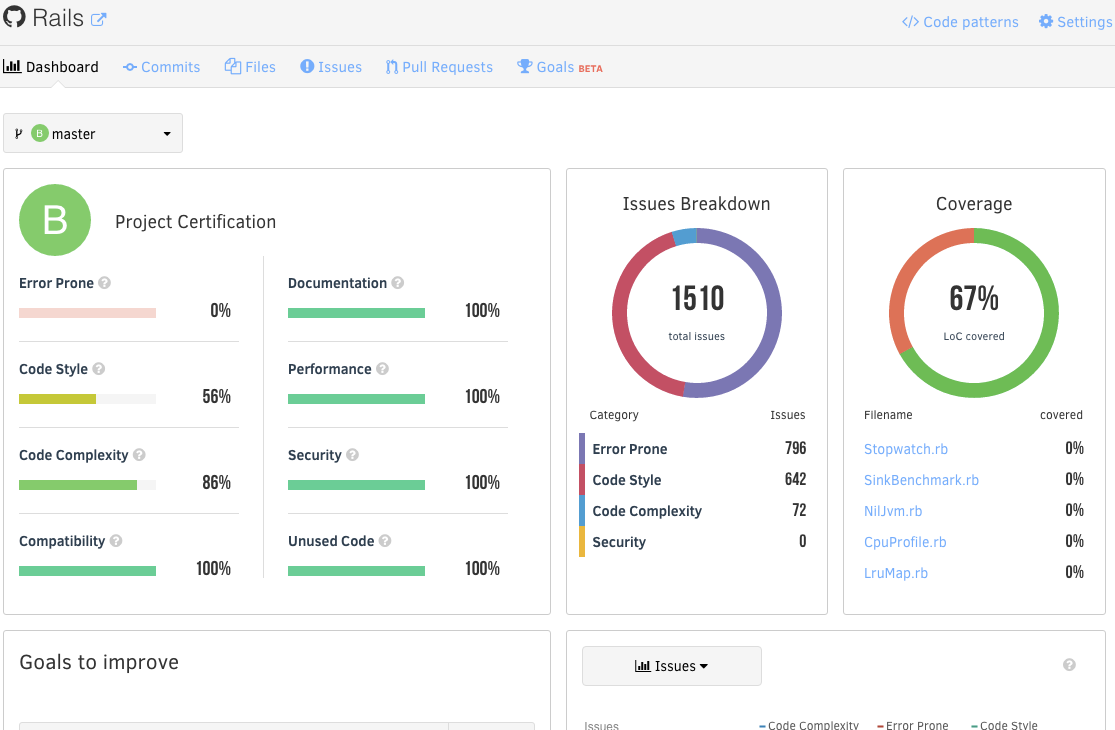Open the Settings link
Screen dimensions: 1115x730
coord(1076,22)
